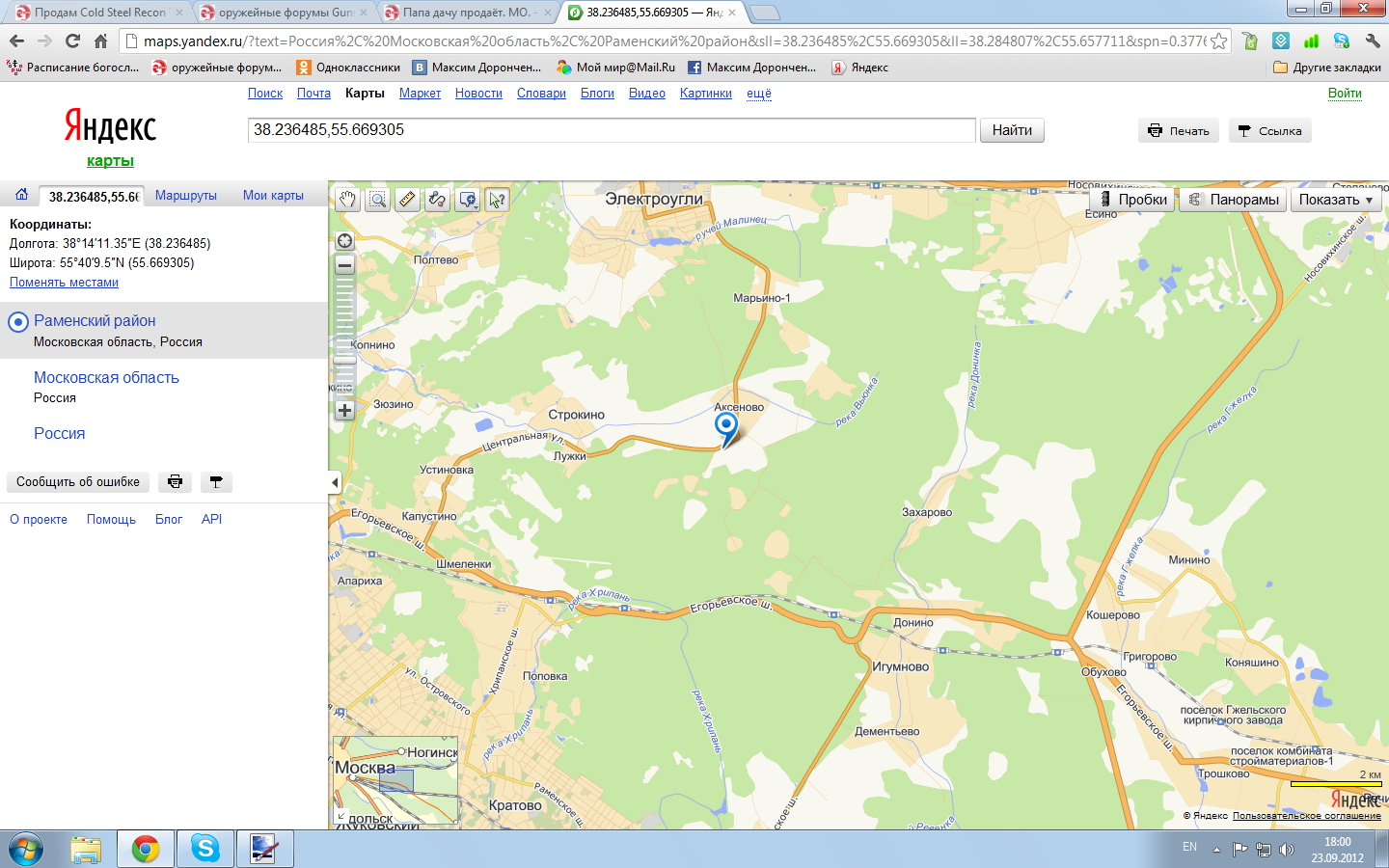
Task: Toggle the Пробки traffic layer button
Action: [x=1132, y=200]
